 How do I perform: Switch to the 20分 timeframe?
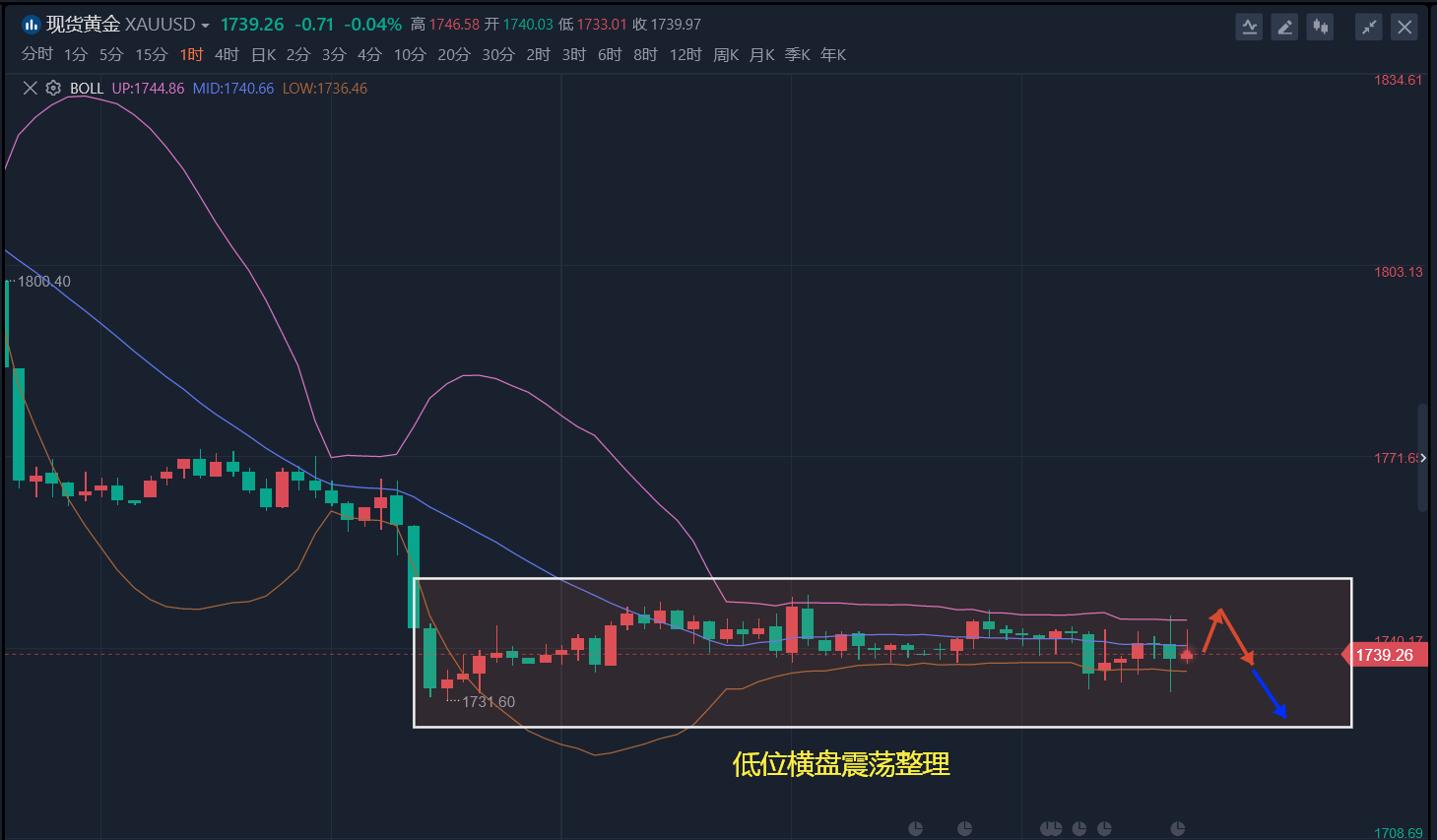point(454,54)
